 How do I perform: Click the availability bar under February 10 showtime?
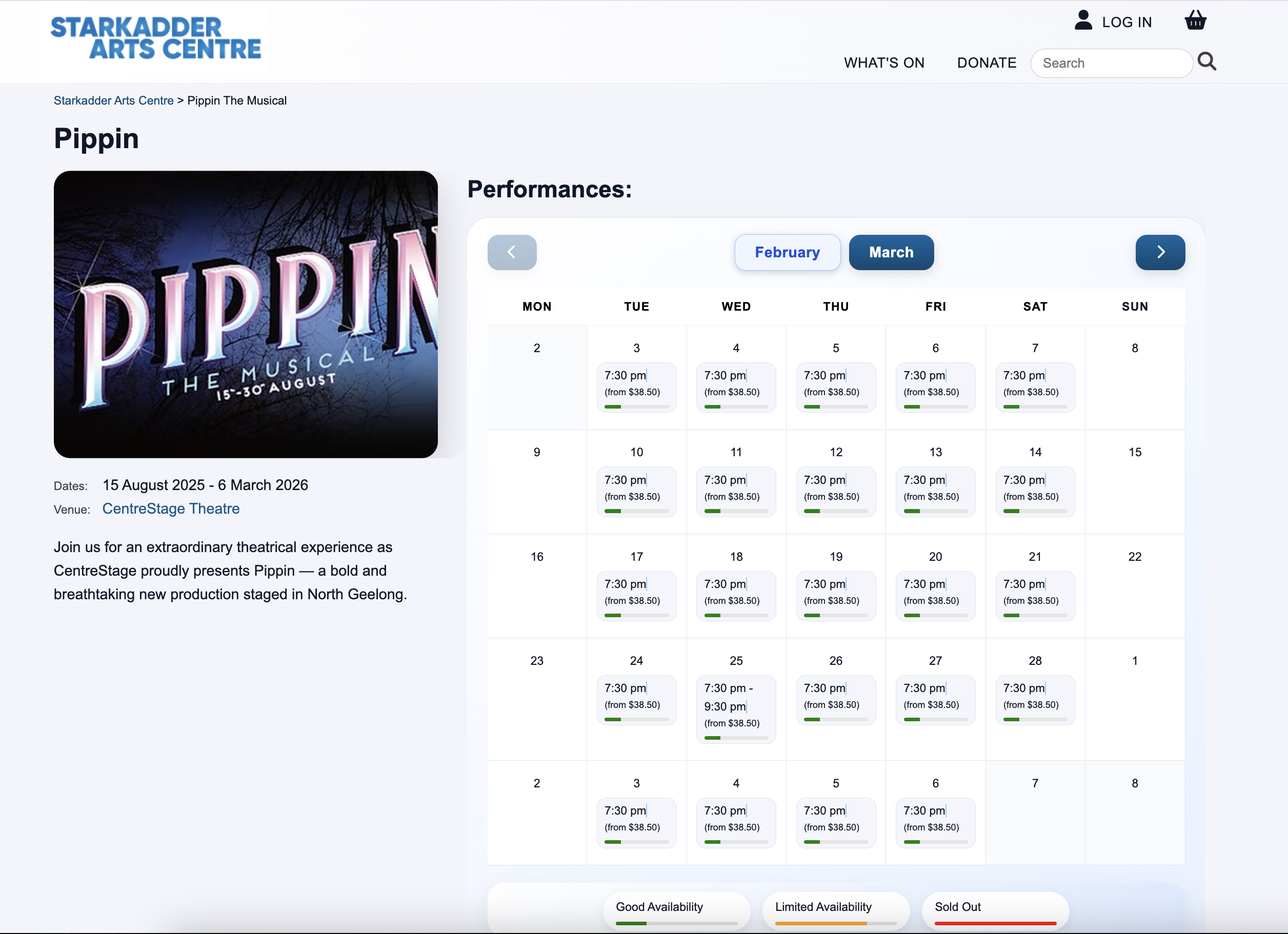click(x=637, y=511)
